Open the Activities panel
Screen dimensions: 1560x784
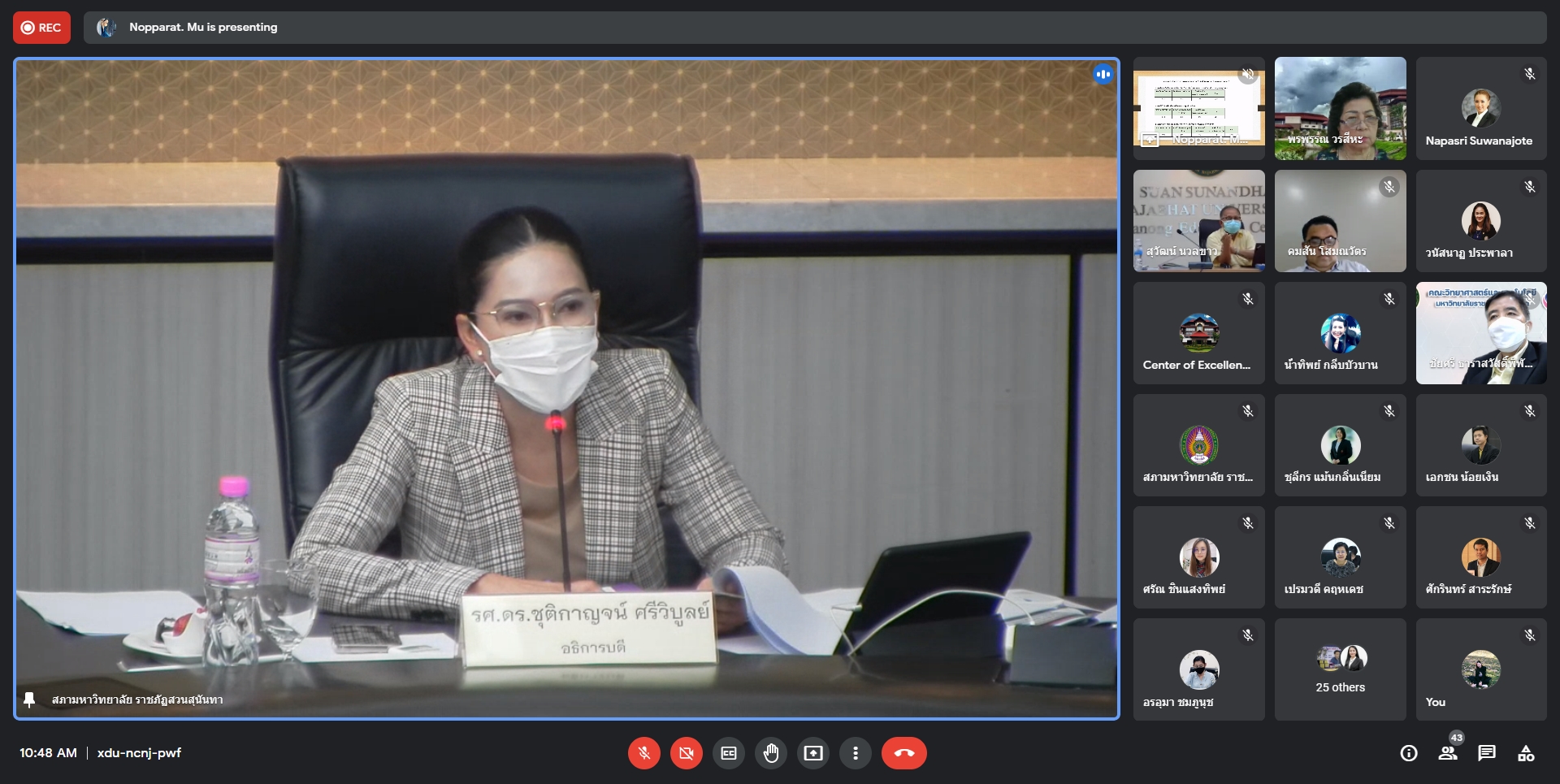coord(1526,753)
